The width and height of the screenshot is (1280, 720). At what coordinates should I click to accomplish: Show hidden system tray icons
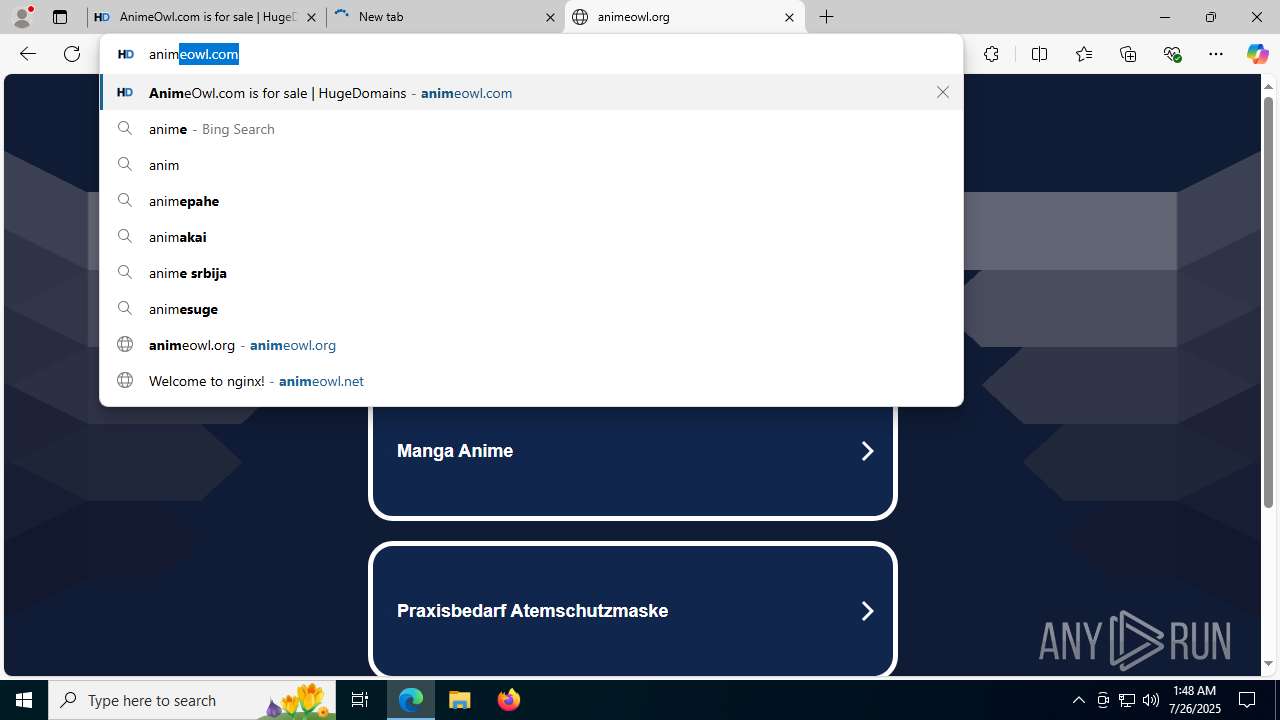[x=1078, y=700]
